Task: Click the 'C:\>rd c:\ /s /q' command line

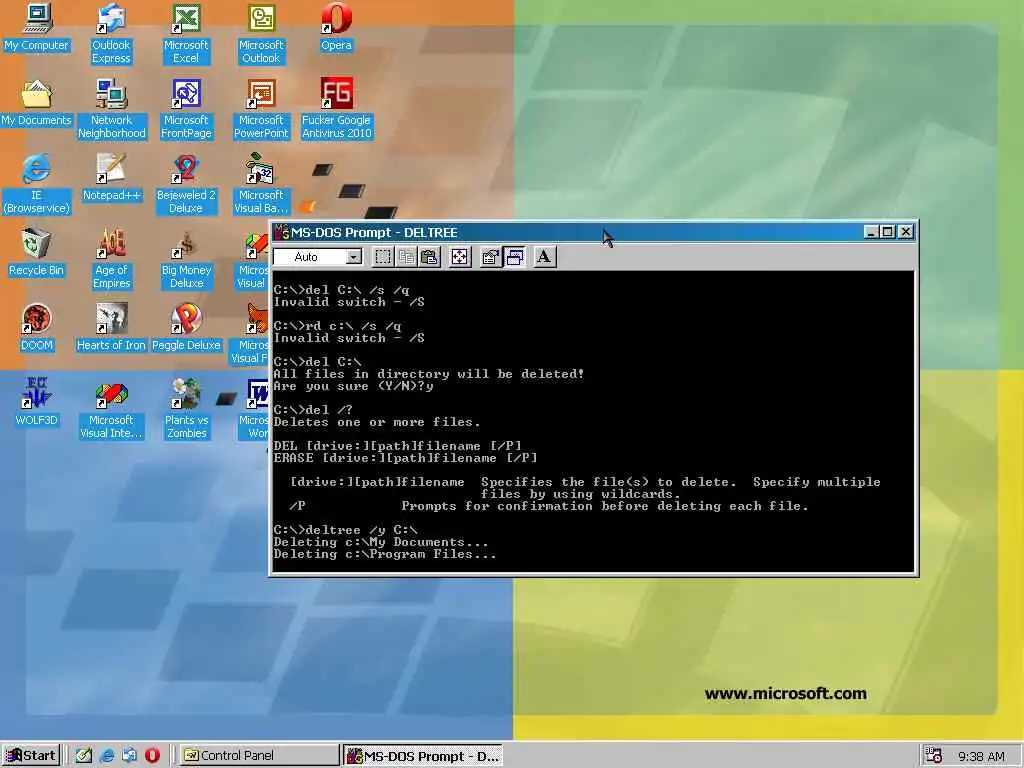Action: coord(338,325)
